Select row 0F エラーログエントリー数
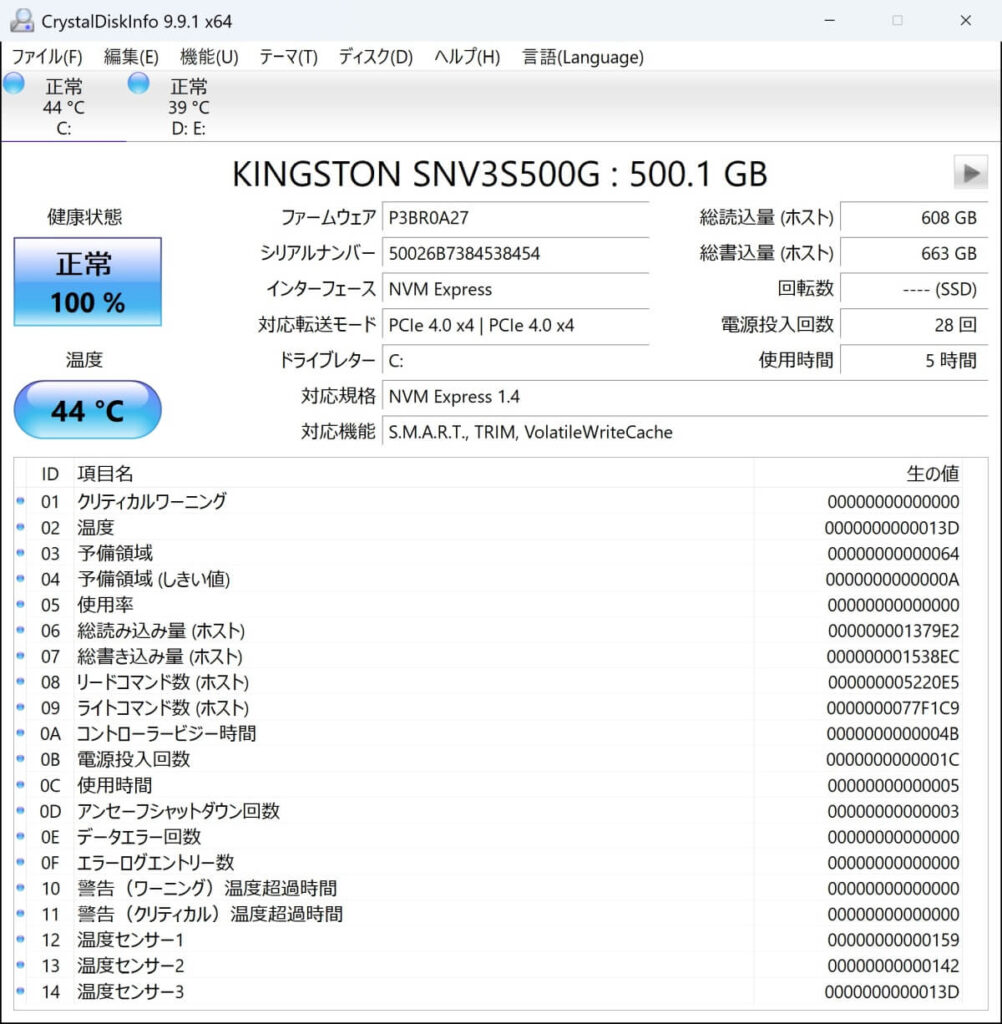 [488, 863]
